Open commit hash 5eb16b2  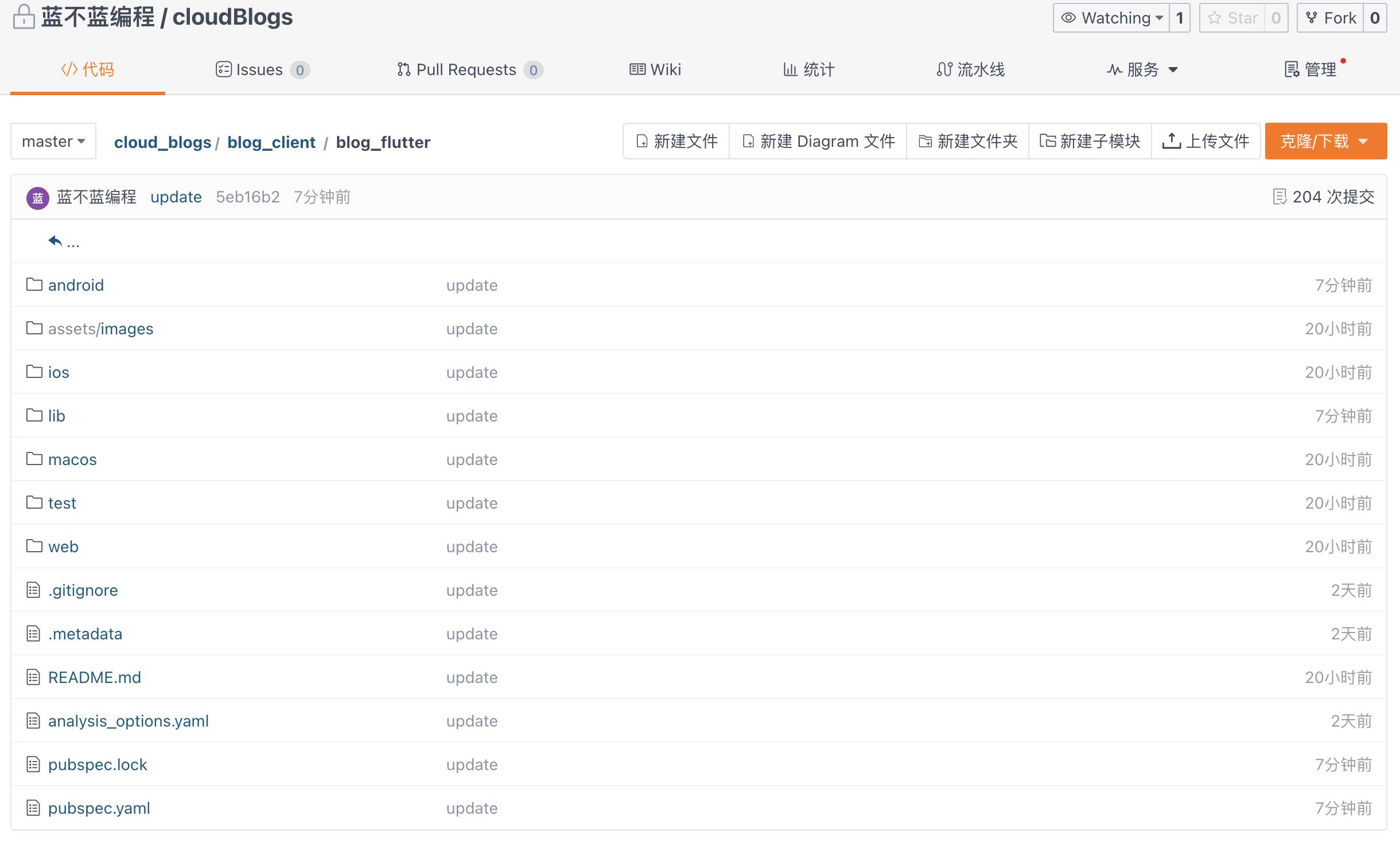pyautogui.click(x=247, y=197)
